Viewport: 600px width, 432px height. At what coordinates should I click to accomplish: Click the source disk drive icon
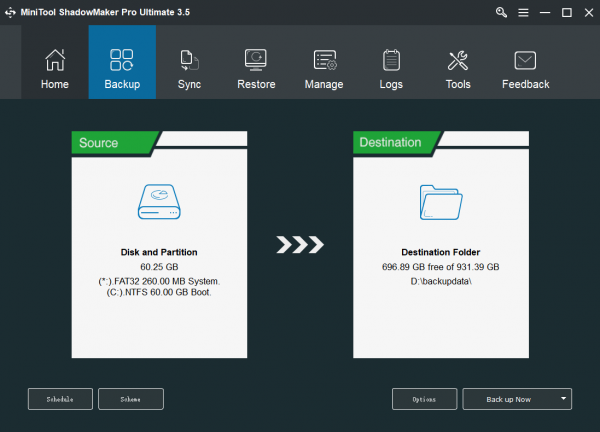[159, 202]
